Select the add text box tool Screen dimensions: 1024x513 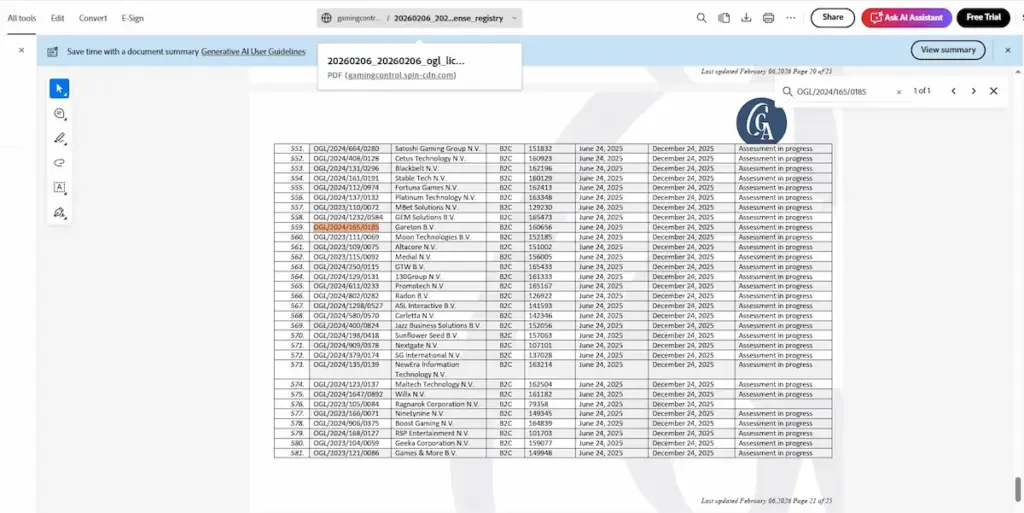click(x=59, y=188)
